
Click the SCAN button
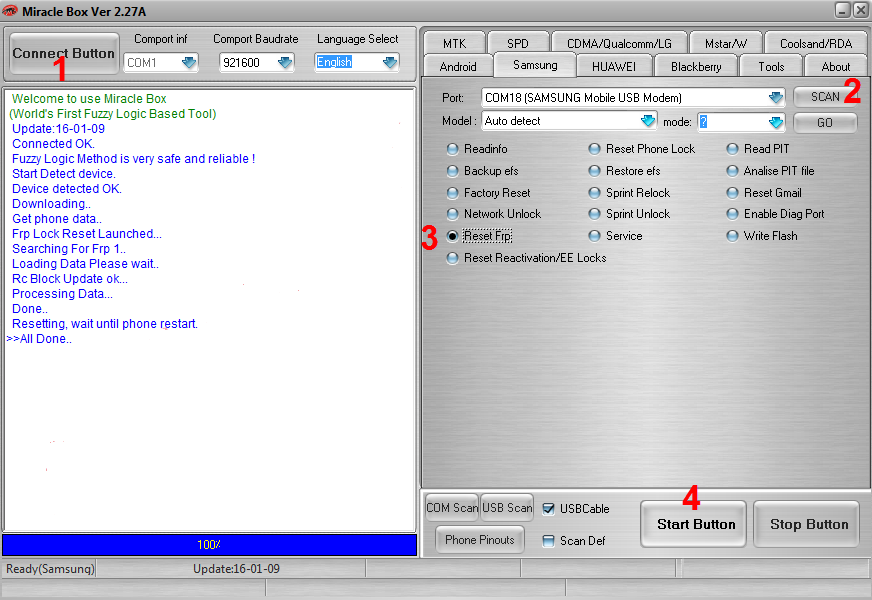click(x=825, y=97)
